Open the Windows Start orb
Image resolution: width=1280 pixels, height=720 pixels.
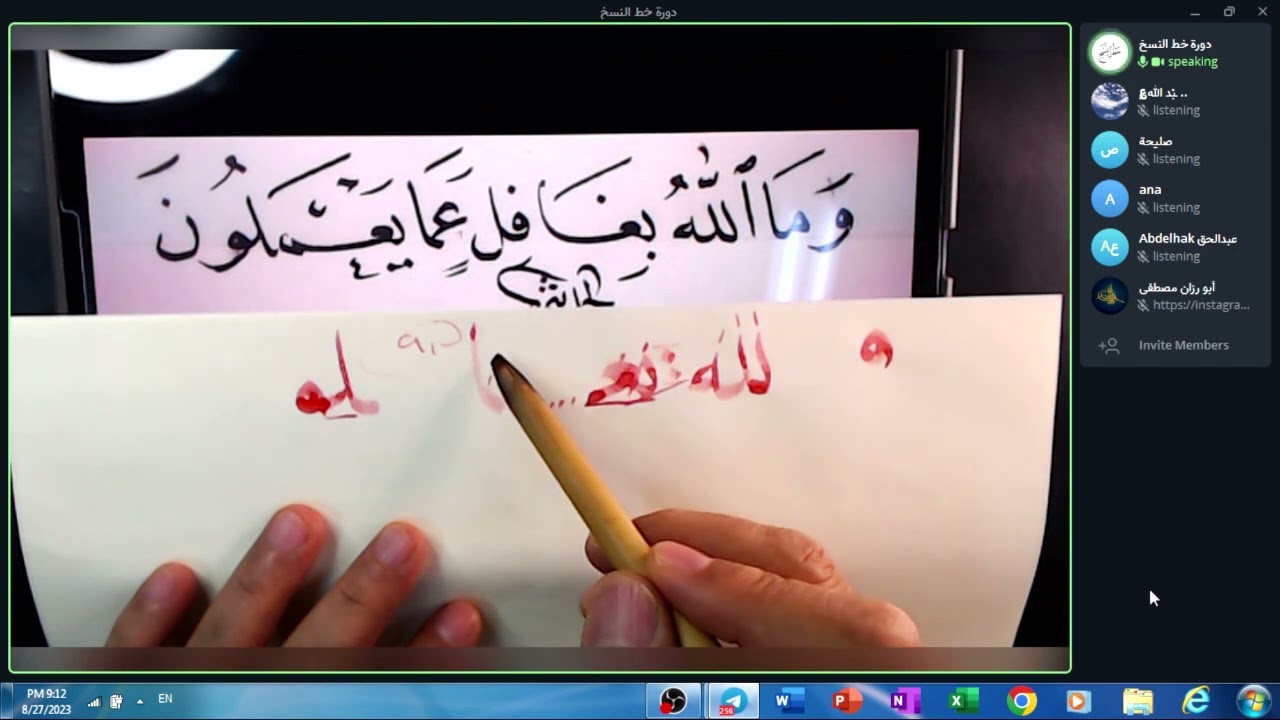tap(1253, 701)
